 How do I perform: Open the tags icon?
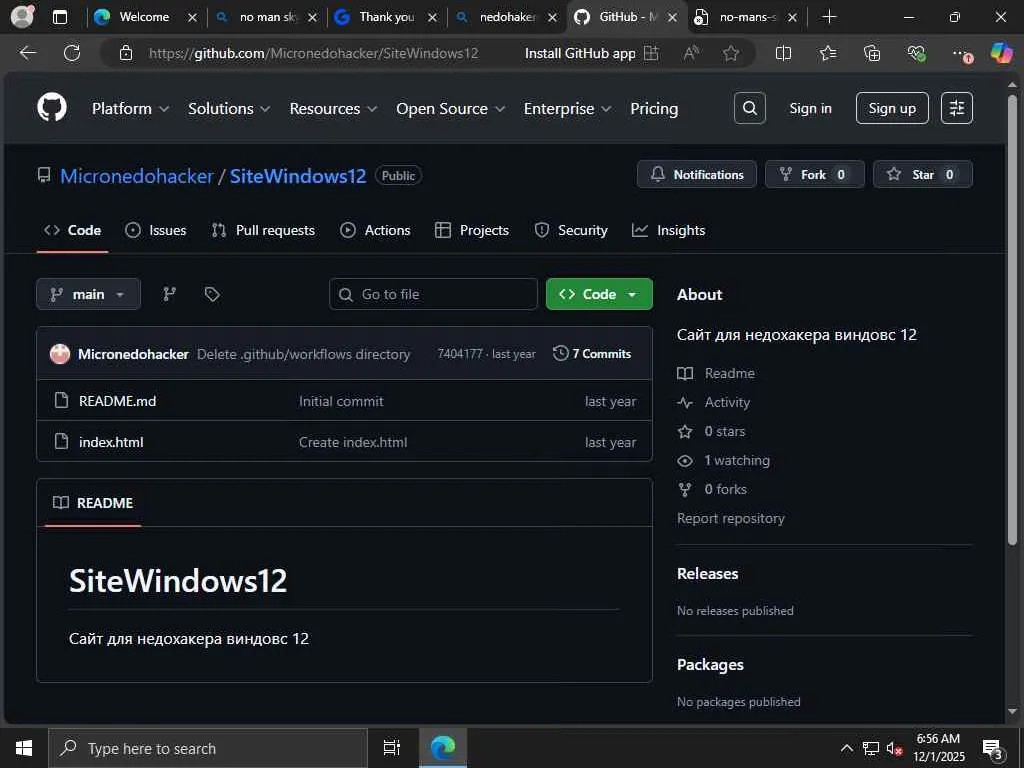(212, 295)
